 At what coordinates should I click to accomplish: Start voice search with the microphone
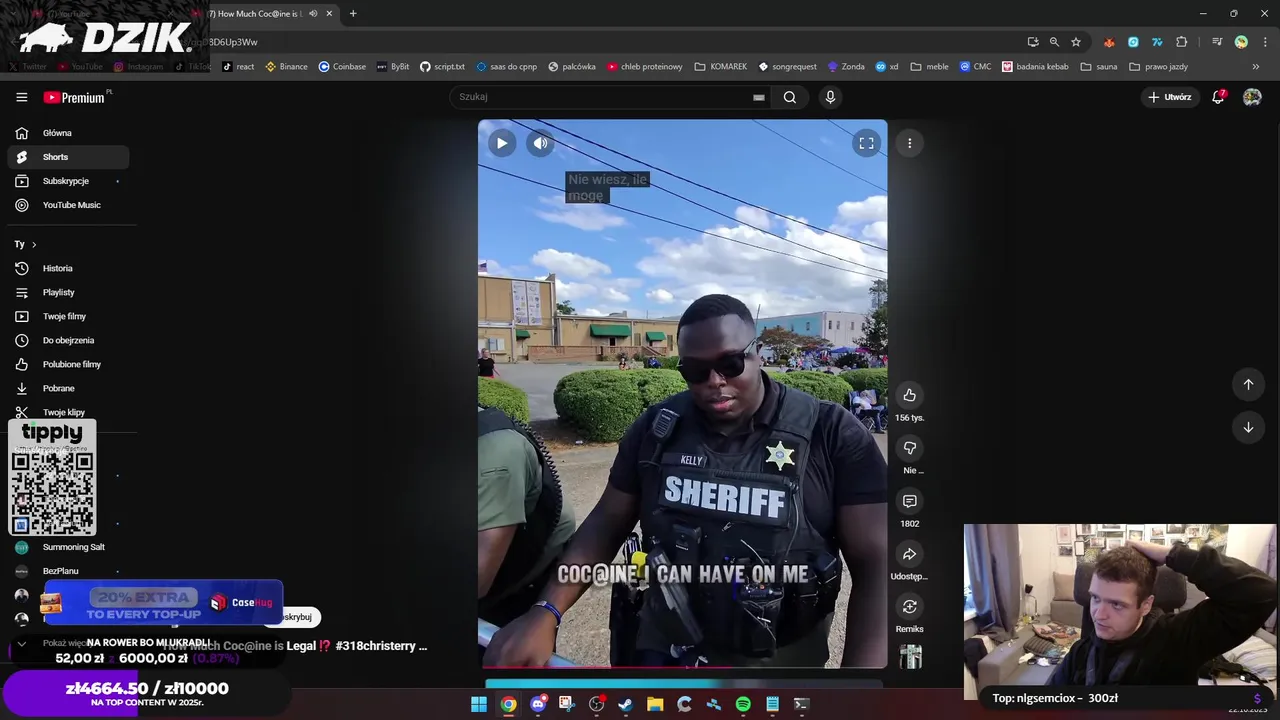(x=830, y=97)
